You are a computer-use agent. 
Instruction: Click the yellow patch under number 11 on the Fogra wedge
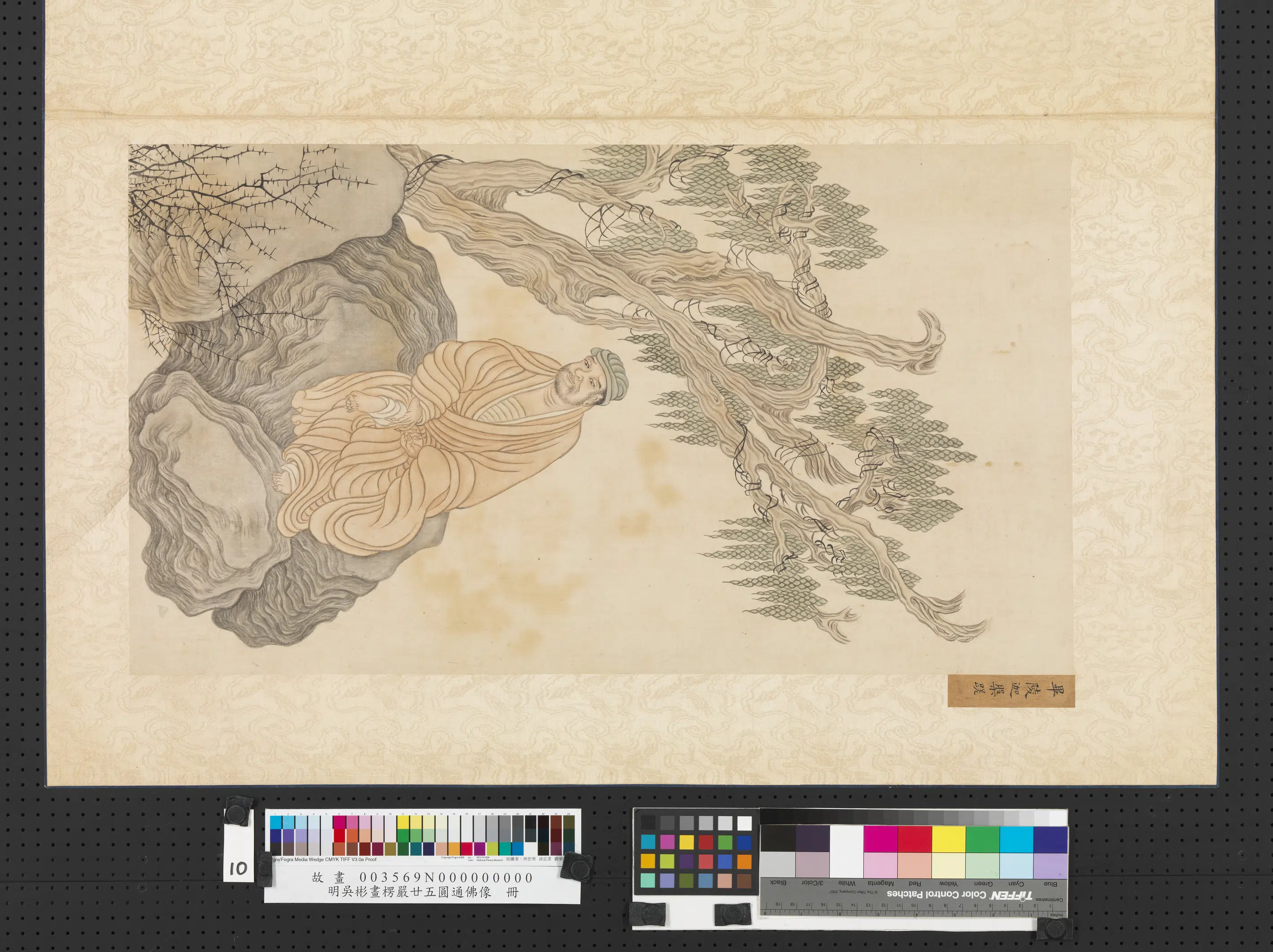402,823
